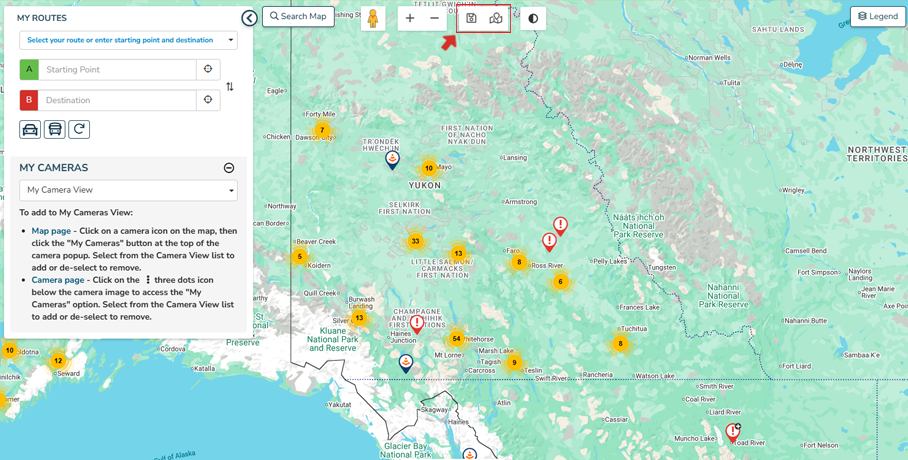Collapse the side panel with the arrow
908x460 pixels.
pos(249,18)
